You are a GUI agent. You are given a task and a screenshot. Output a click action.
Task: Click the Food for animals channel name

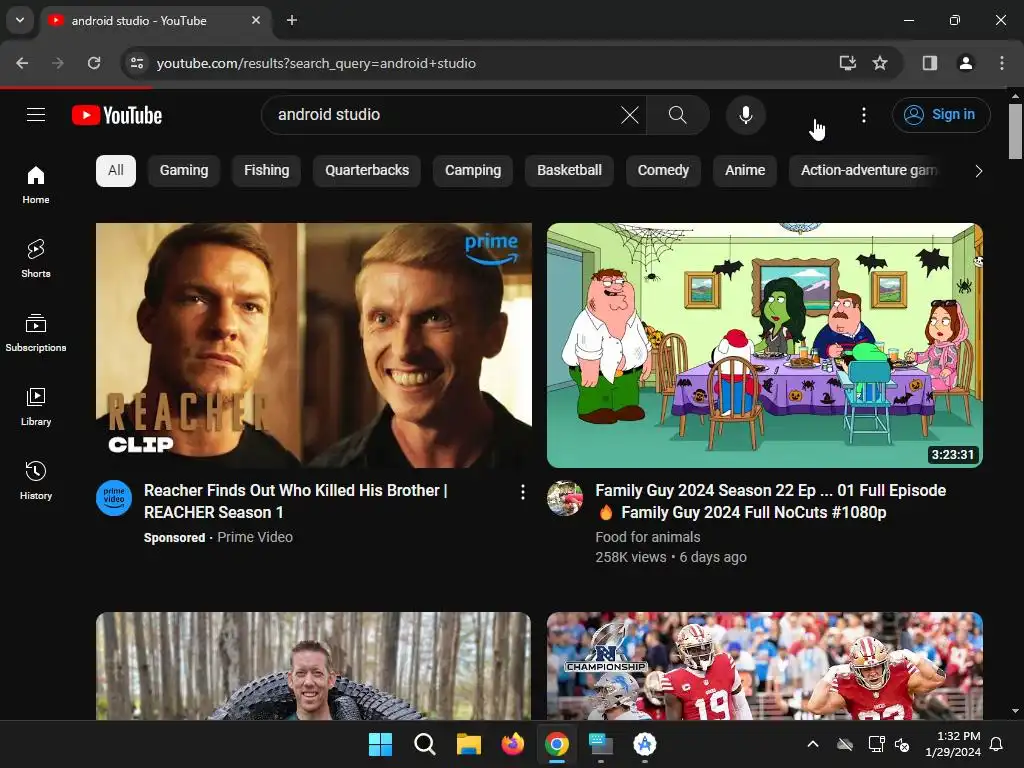point(647,537)
